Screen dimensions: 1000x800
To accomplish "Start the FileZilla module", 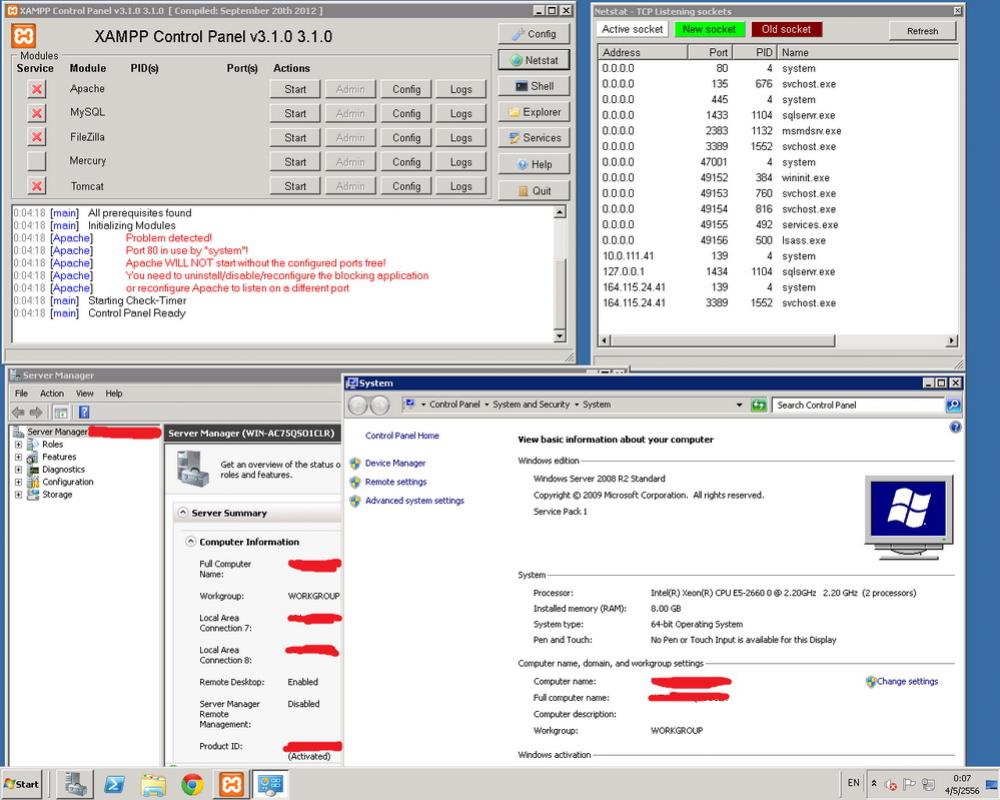I will click(295, 138).
